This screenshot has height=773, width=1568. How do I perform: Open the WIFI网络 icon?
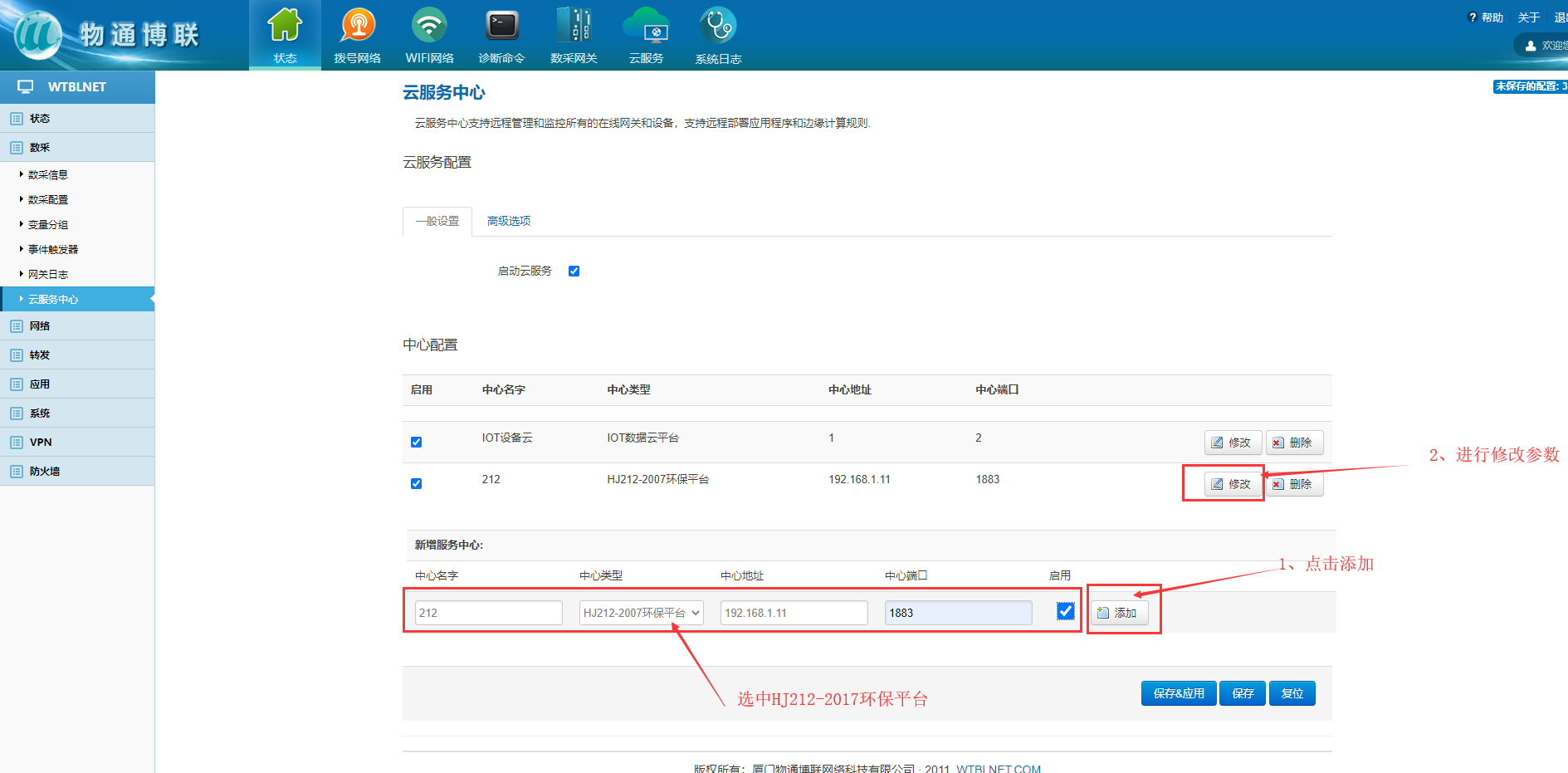(x=429, y=27)
